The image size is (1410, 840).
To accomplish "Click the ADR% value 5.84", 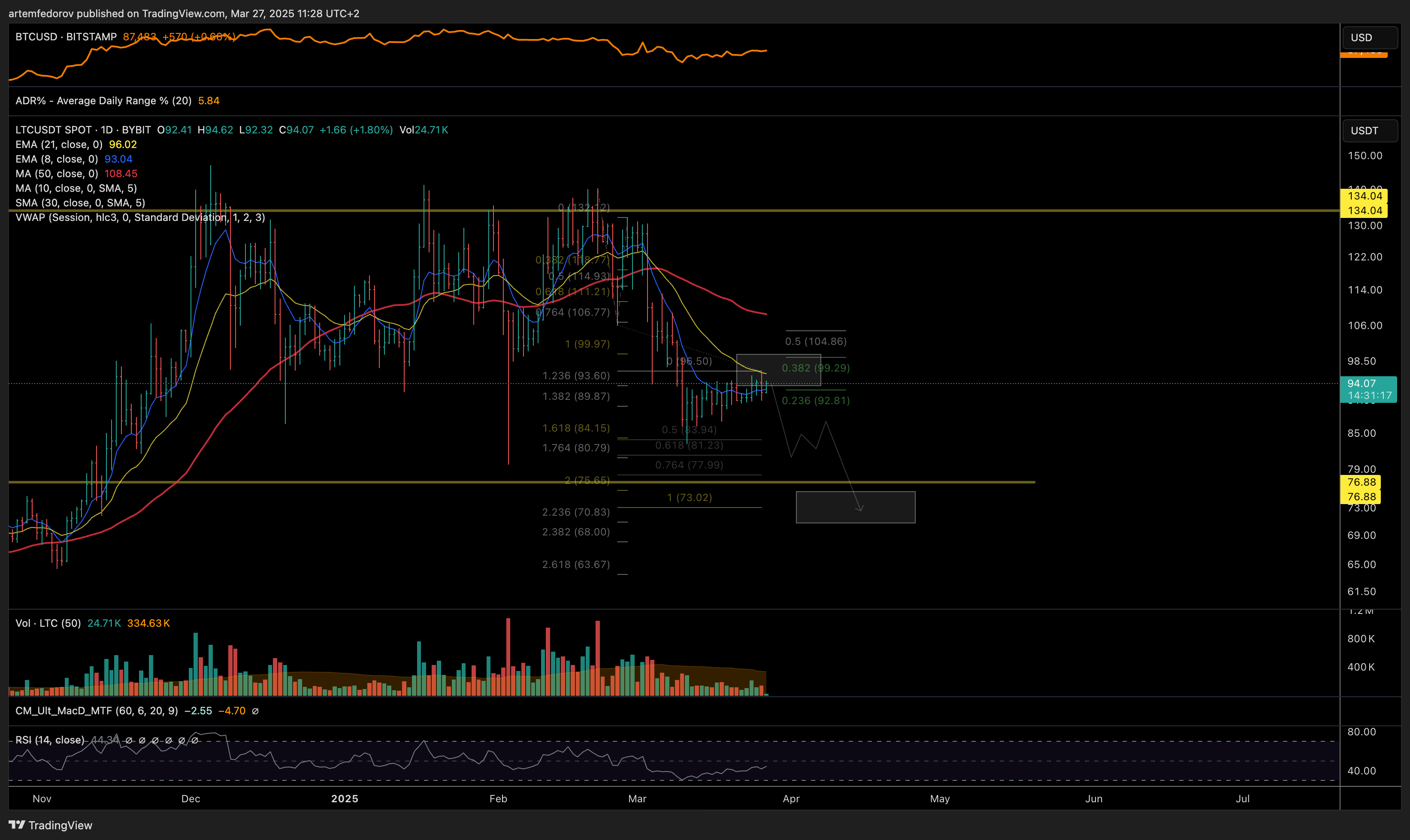I will tap(209, 101).
